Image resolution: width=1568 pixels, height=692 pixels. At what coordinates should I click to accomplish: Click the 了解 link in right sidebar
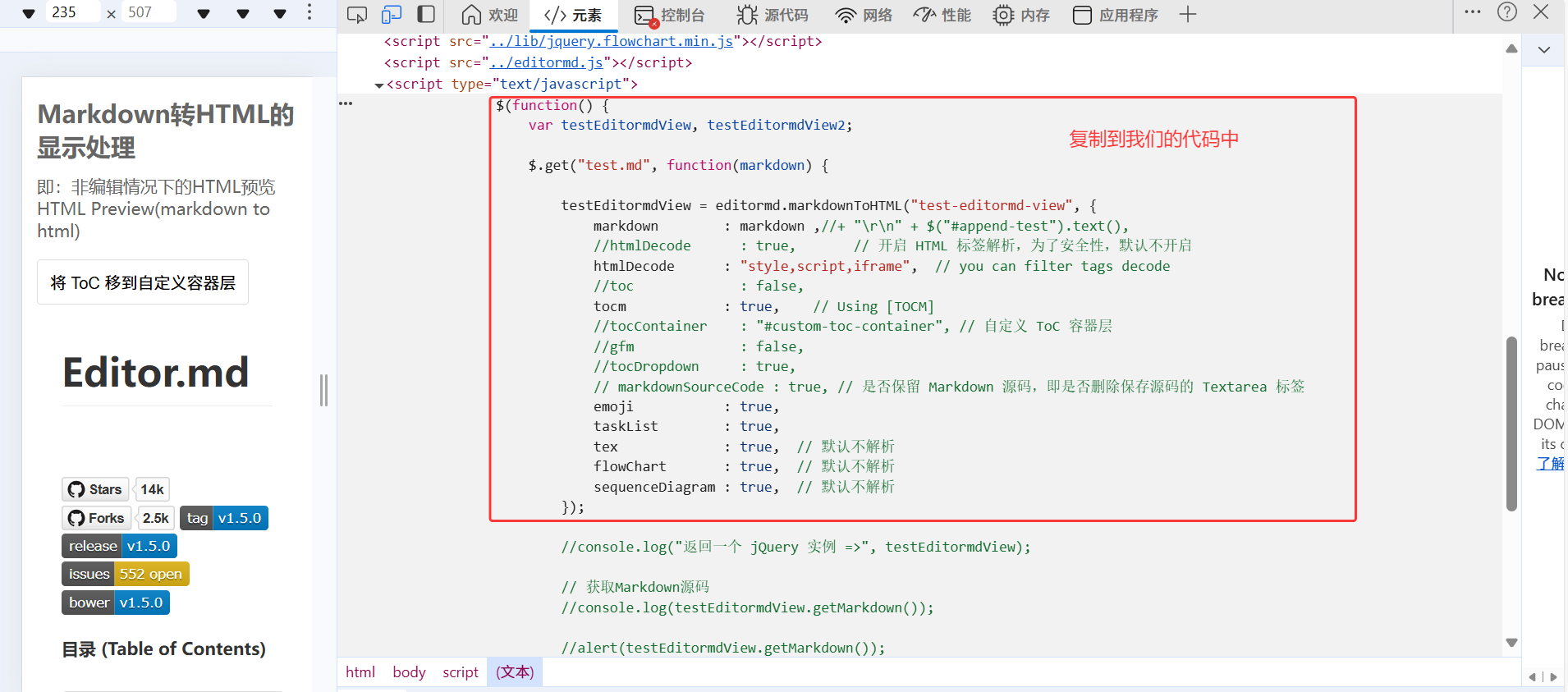(x=1550, y=464)
